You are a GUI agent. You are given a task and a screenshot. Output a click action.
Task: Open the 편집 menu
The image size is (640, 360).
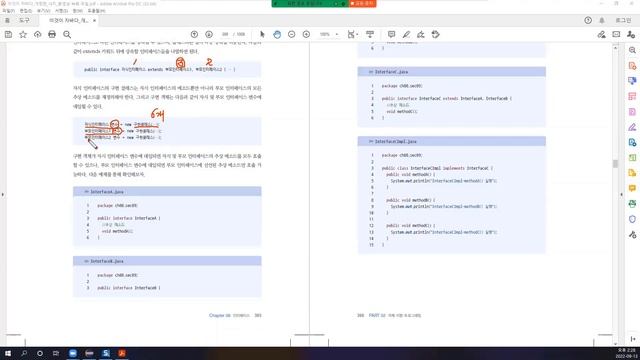coord(25,11)
